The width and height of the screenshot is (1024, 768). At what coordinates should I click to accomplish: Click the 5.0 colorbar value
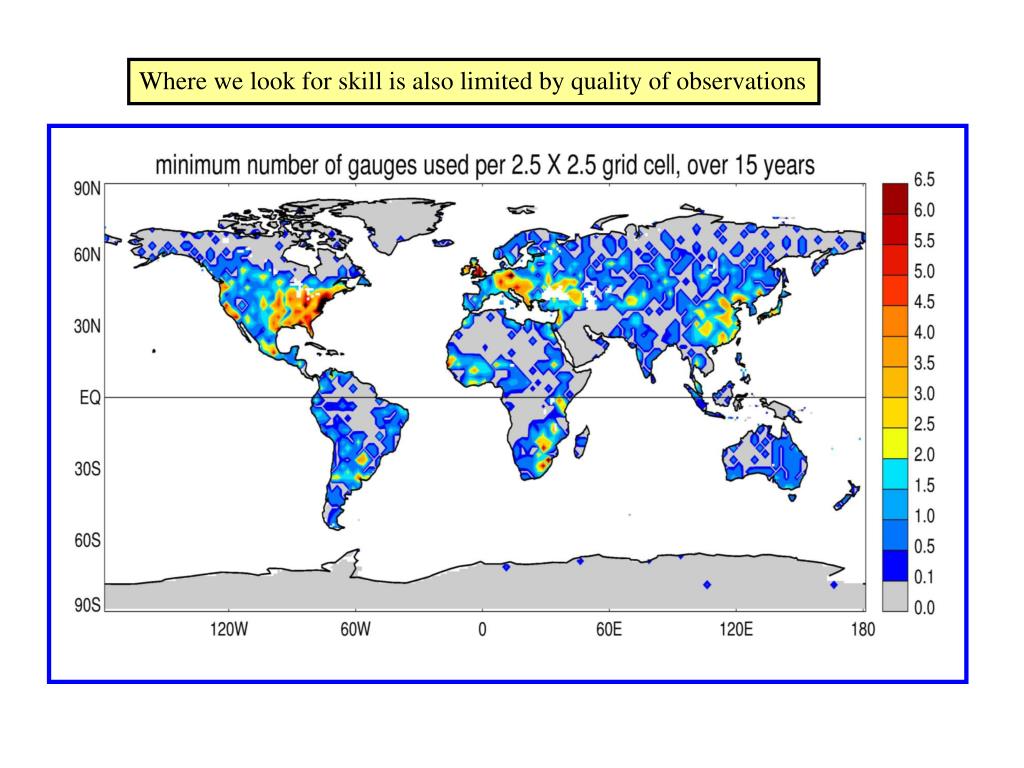[x=924, y=271]
